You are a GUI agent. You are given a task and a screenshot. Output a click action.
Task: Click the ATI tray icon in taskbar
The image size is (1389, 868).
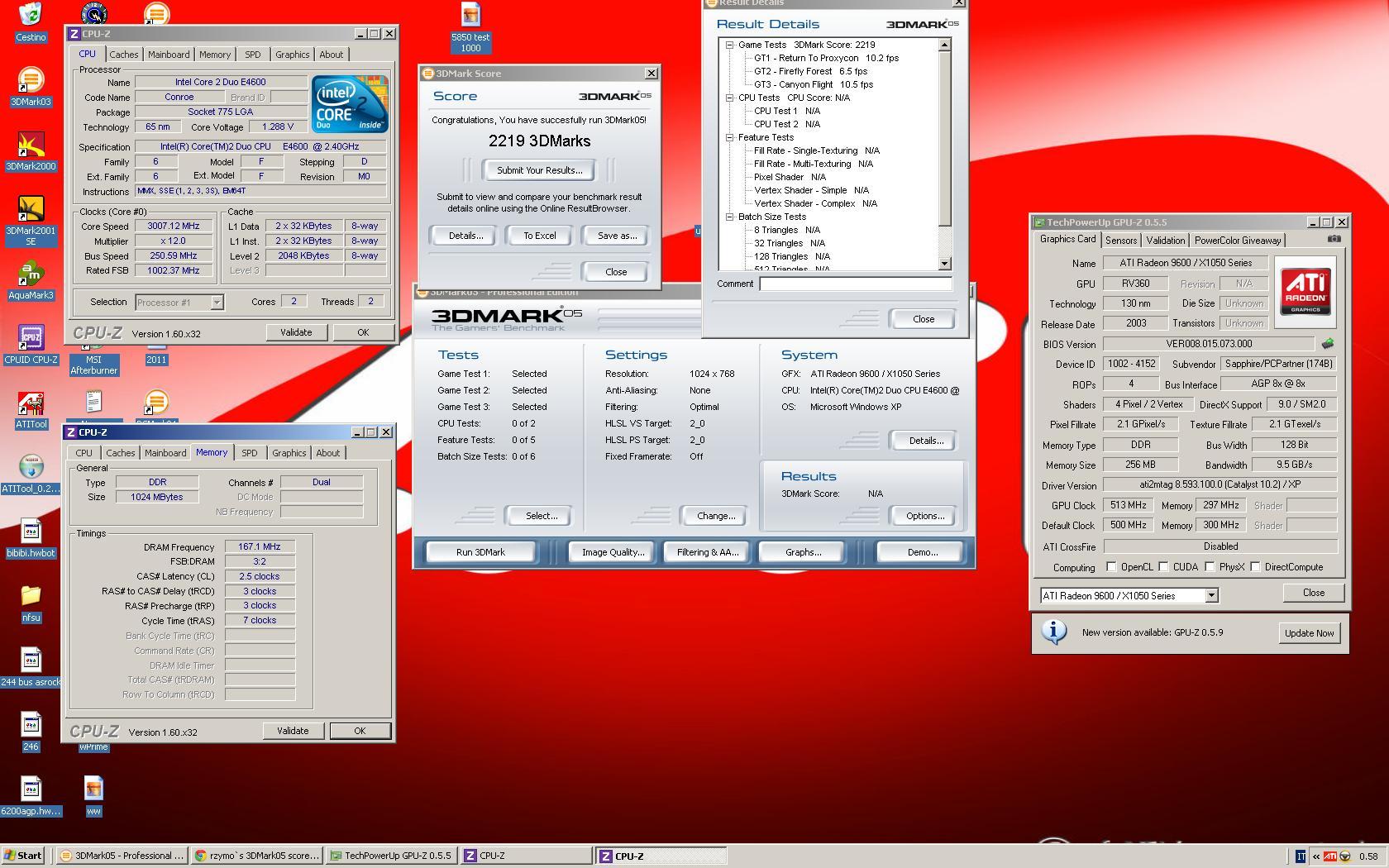[x=1330, y=856]
